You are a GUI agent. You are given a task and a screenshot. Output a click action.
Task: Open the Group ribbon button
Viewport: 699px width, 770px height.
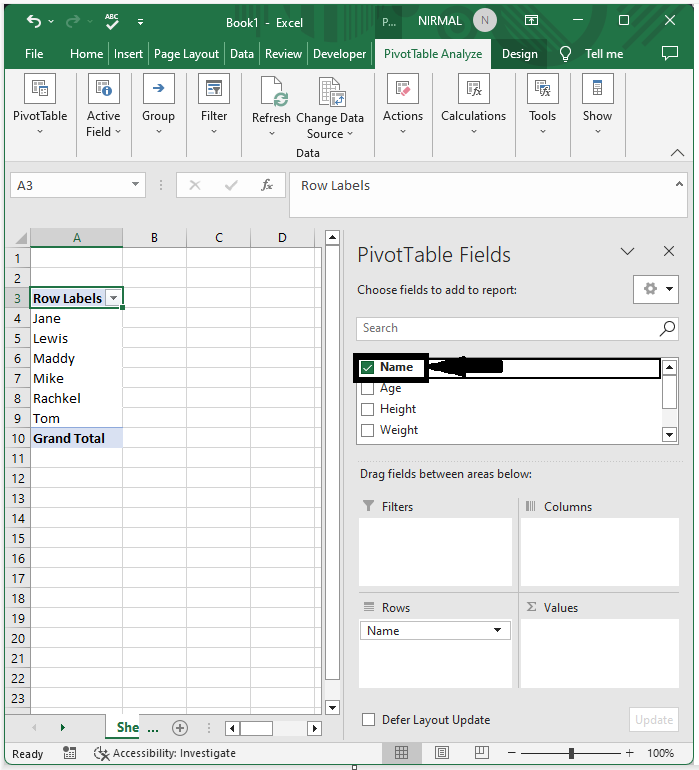point(159,105)
